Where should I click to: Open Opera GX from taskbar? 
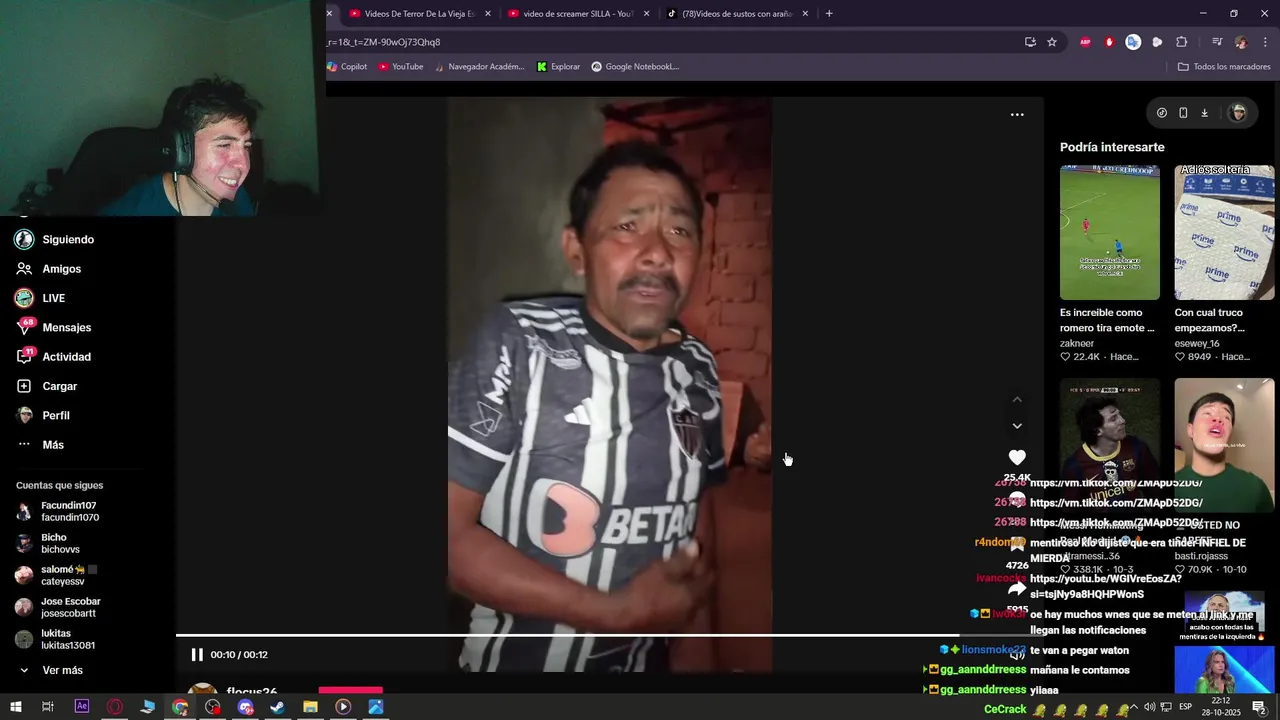(114, 707)
